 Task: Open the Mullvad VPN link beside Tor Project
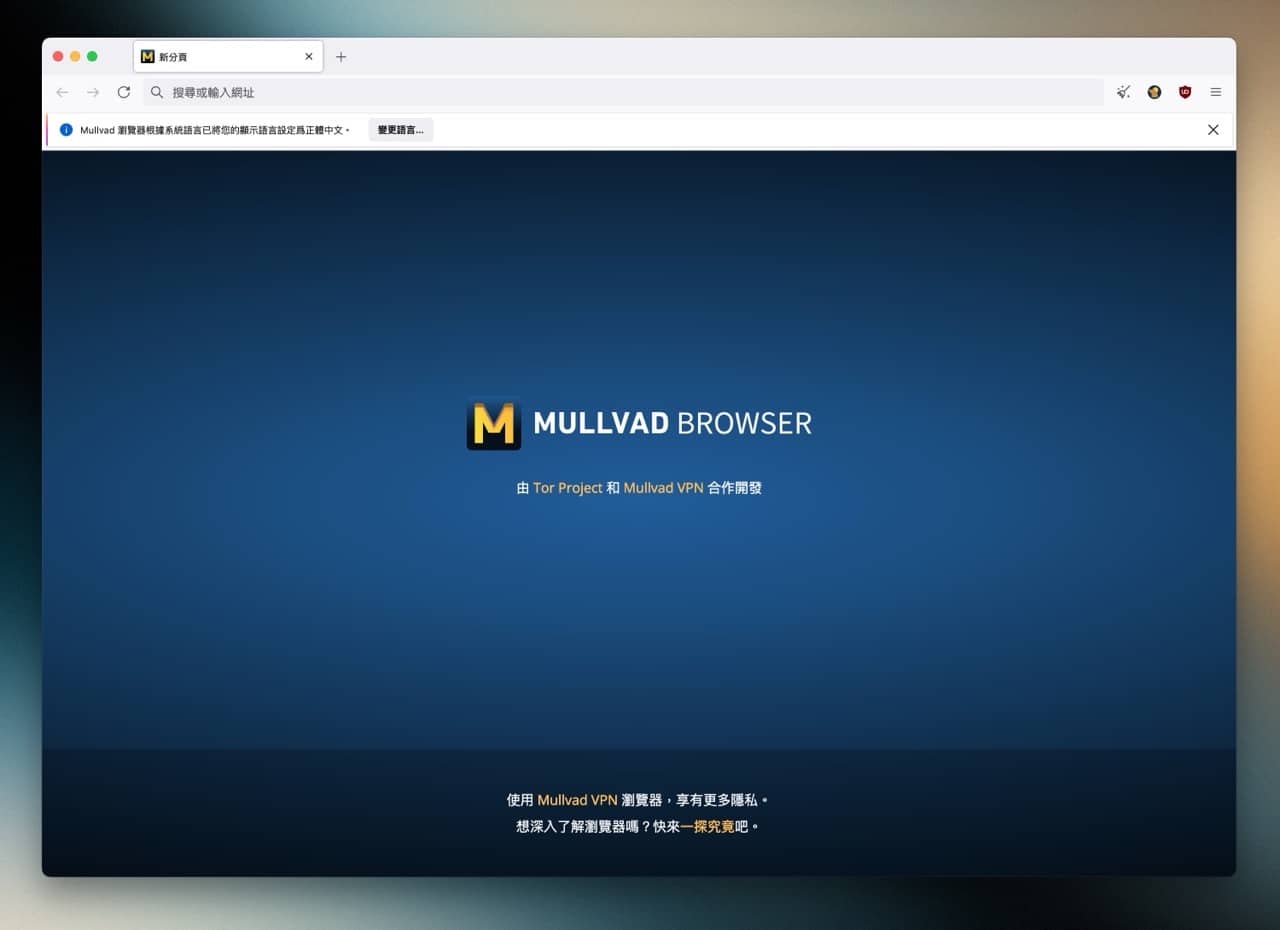[663, 488]
